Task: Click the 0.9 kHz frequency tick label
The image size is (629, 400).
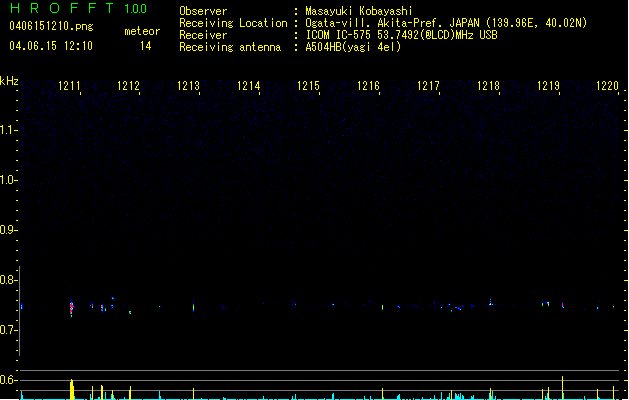Action: (9, 230)
